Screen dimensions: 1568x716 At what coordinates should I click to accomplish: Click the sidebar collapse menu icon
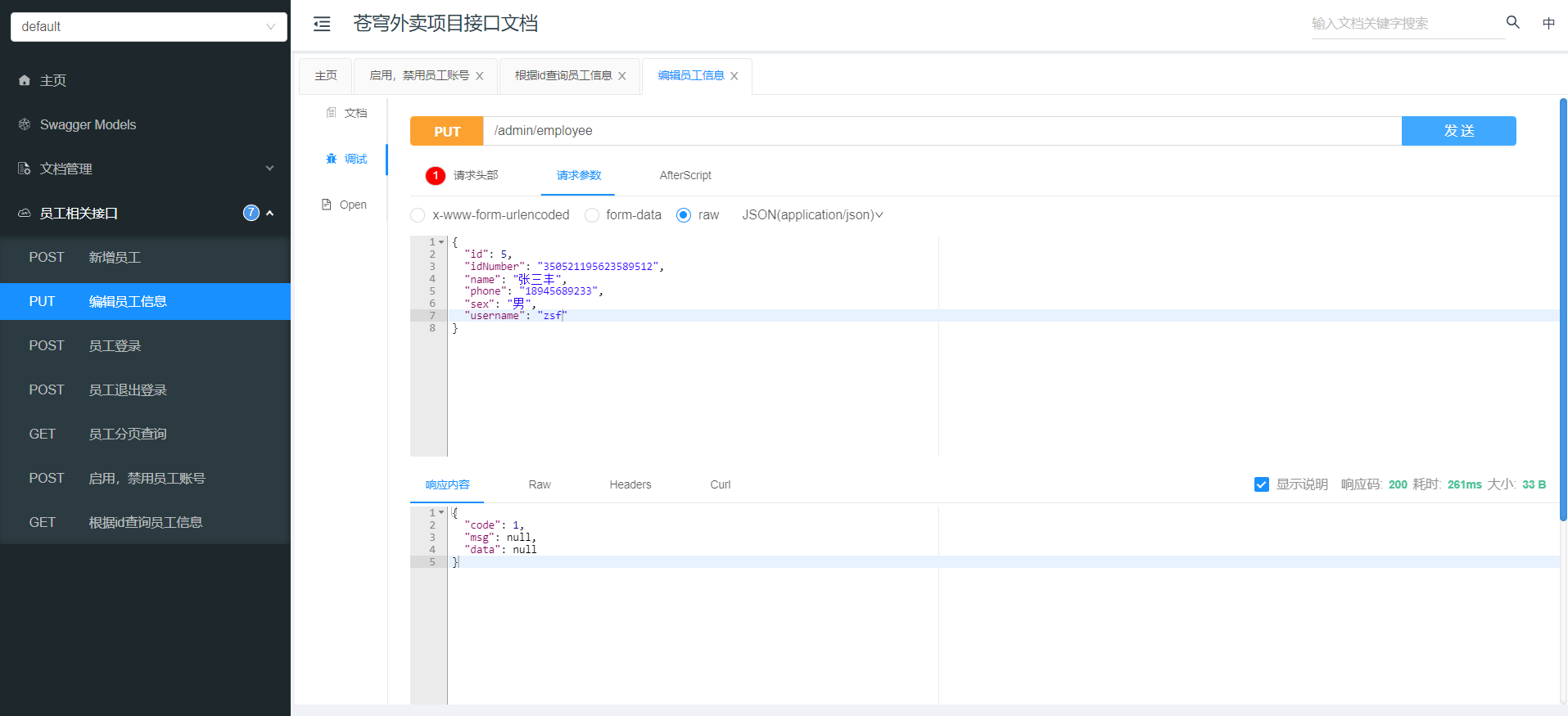pos(322,24)
